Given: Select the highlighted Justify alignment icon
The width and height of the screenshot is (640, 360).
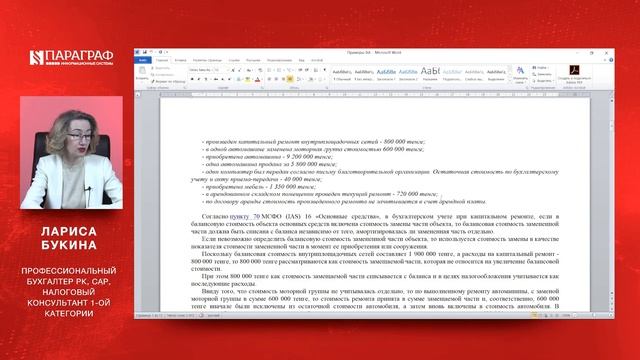Looking at the screenshot, I should point(290,79).
